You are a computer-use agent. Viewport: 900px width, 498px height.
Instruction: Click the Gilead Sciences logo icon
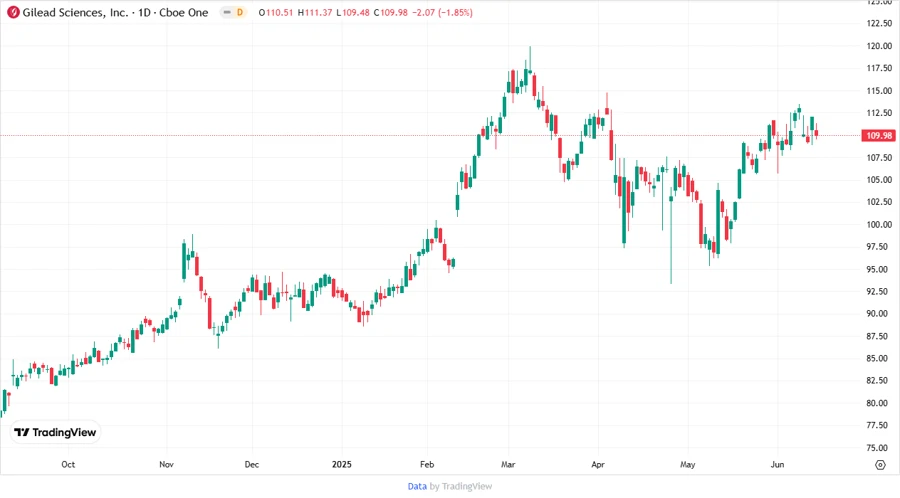(x=13, y=13)
